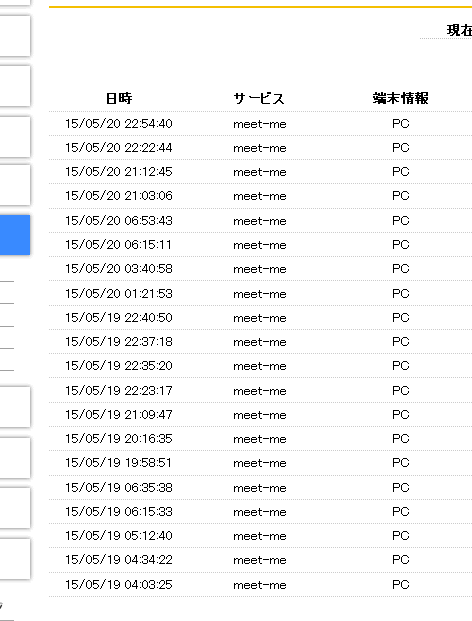
Task: Select the 端末情報 column header
Action: pyautogui.click(x=400, y=98)
